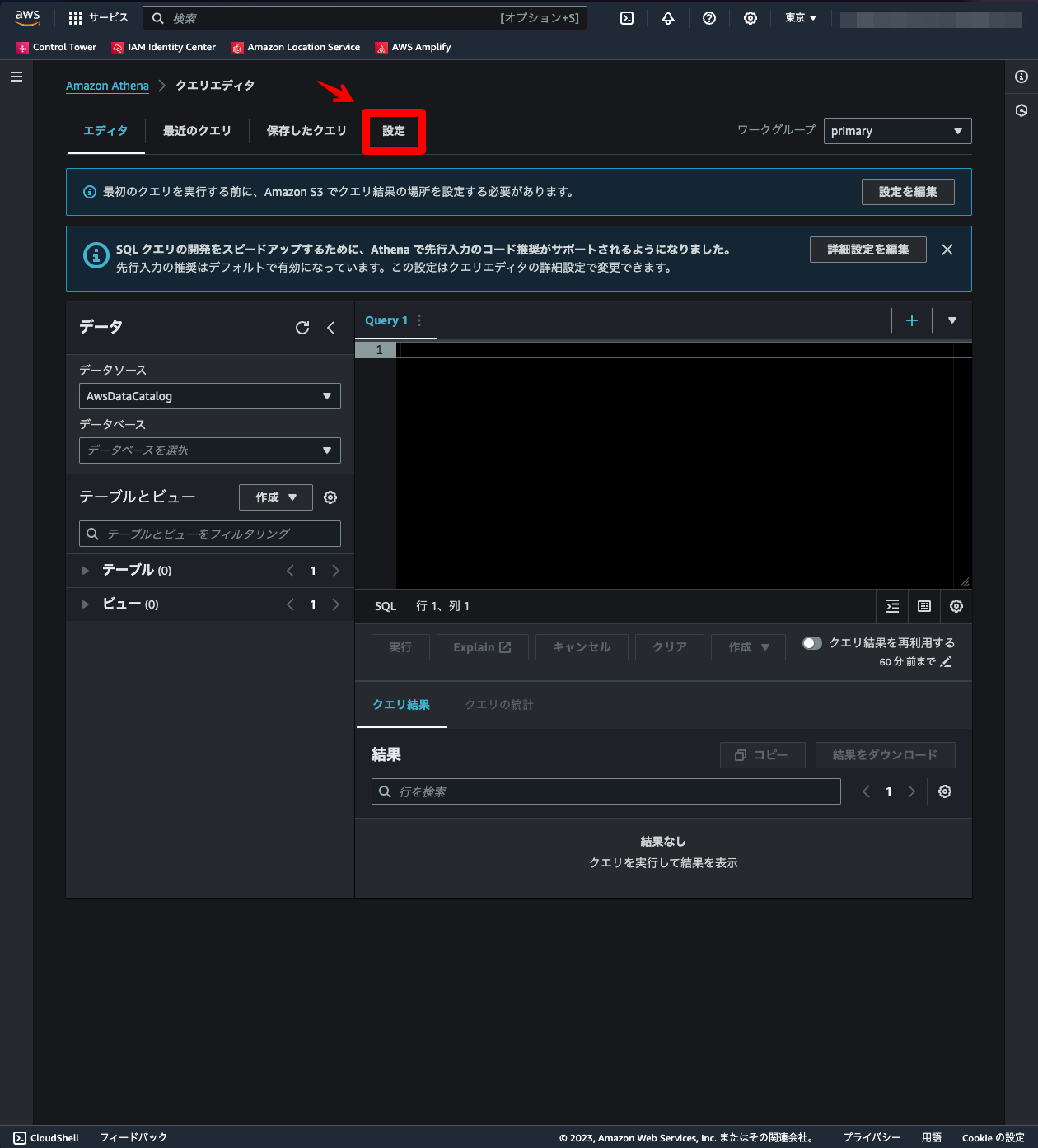Edit the 60分前まで reuse time pencil
The image size is (1038, 1148).
tap(947, 661)
